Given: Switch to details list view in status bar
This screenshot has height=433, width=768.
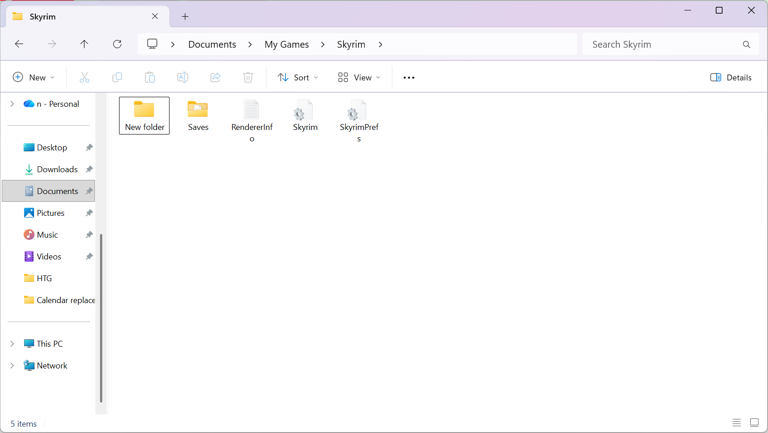Looking at the screenshot, I should (x=736, y=423).
